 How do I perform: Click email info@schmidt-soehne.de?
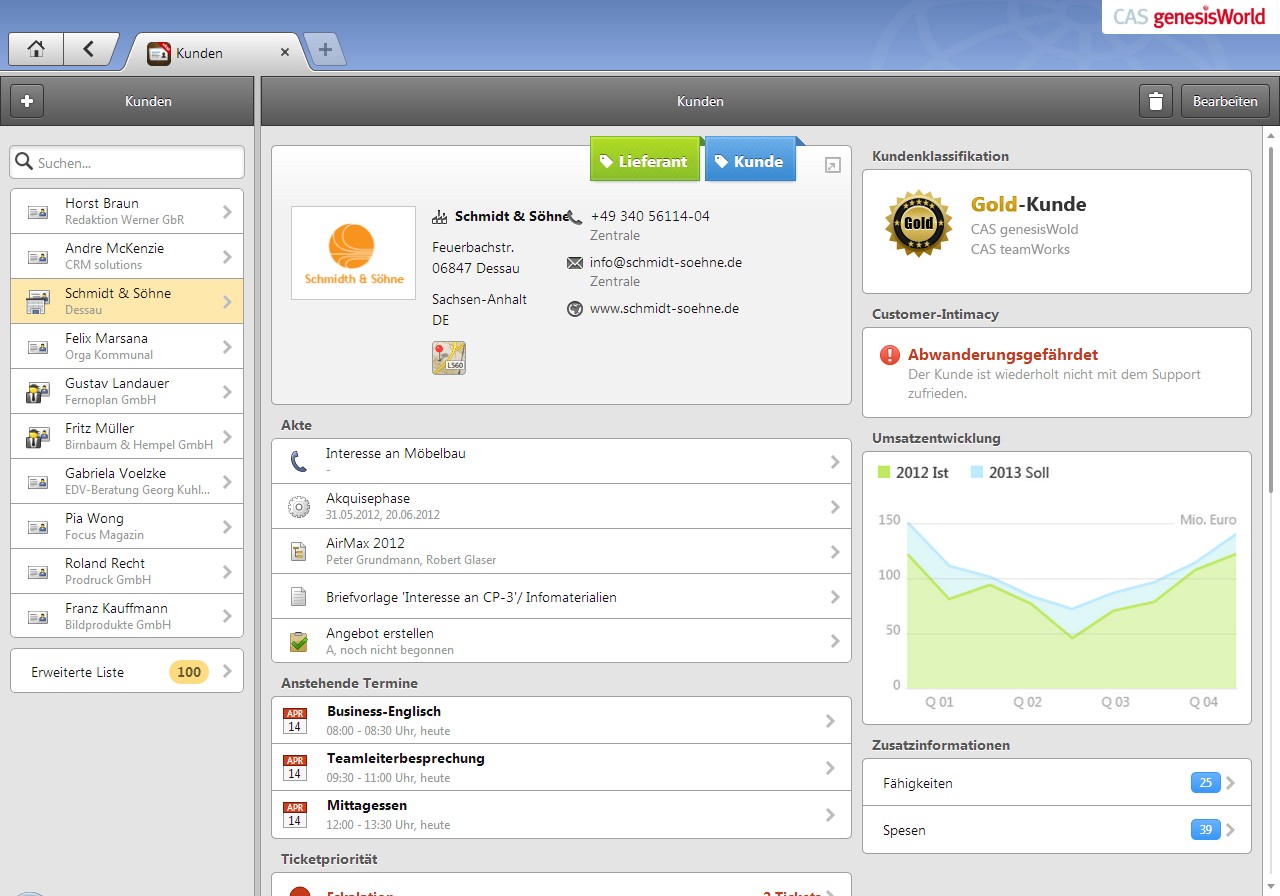666,262
